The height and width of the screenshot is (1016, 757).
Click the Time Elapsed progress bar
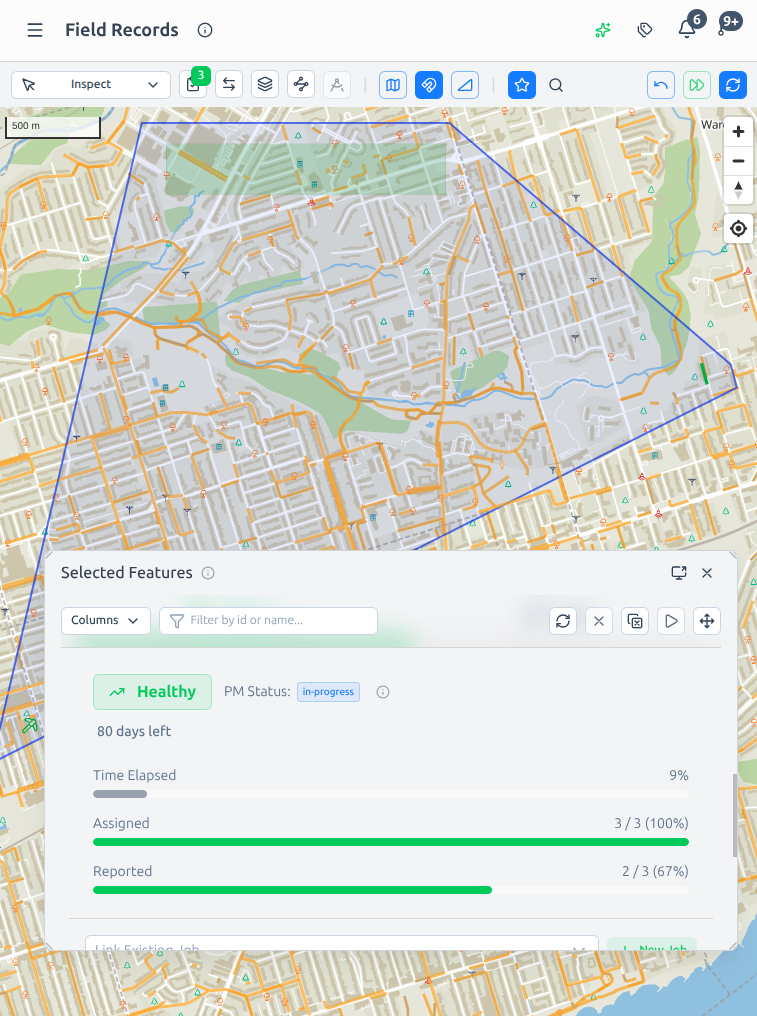tap(391, 794)
